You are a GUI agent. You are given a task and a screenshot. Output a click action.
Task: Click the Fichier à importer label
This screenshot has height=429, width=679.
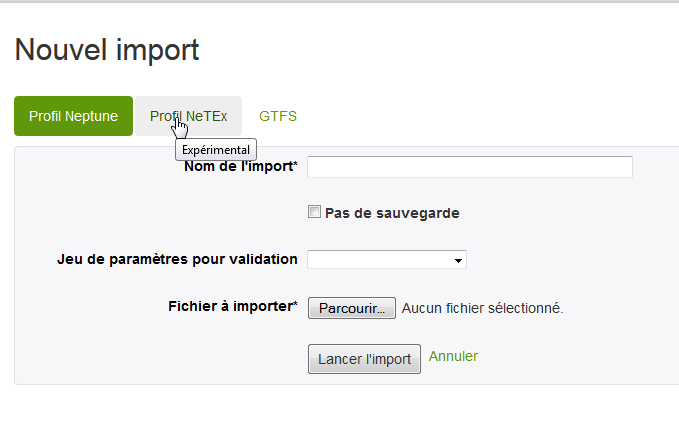click(x=229, y=306)
